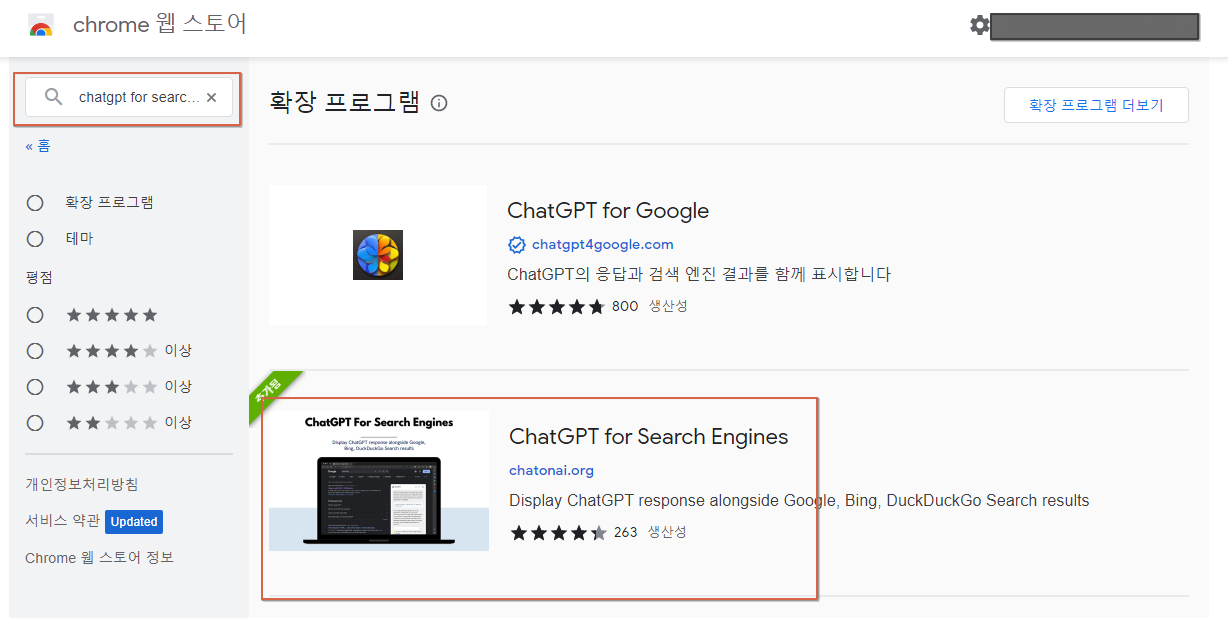The image size is (1228, 618).
Task: Click the 평점 filter heading
Action: (x=38, y=277)
